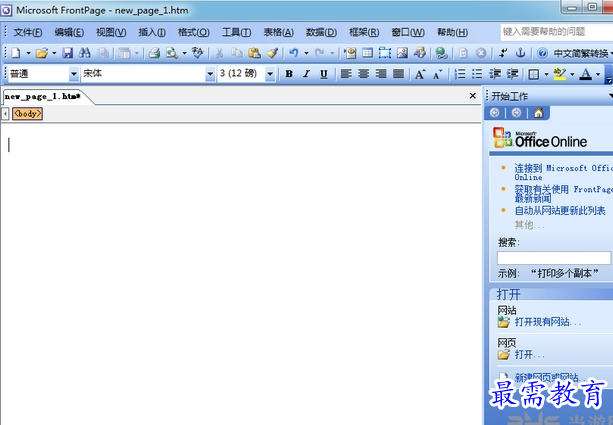Apply bulleted list formatting

coord(477,74)
